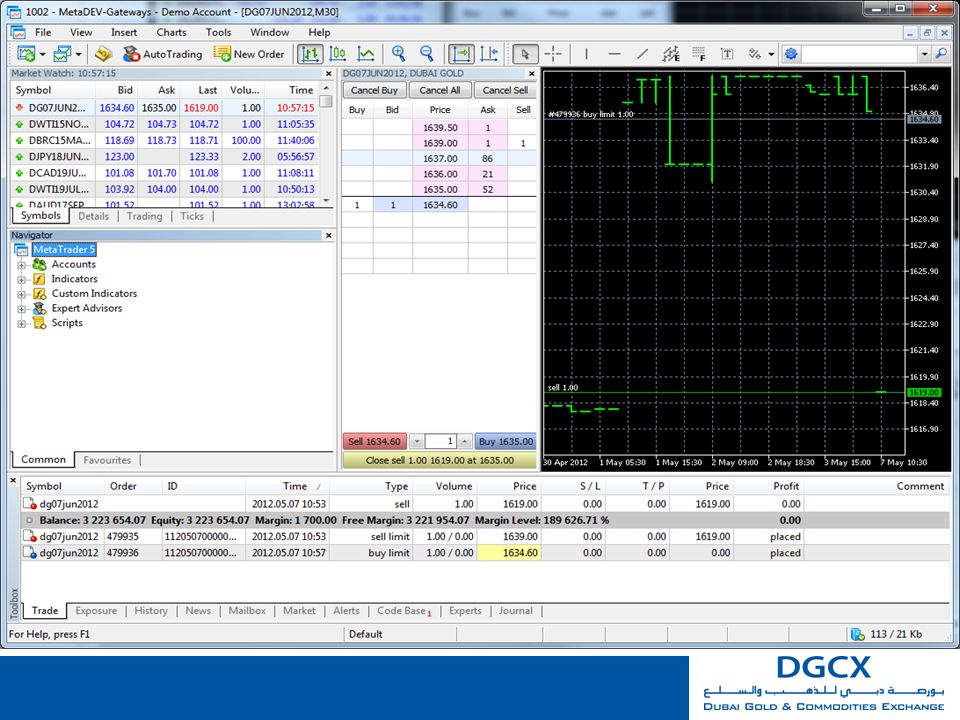Screen dimensions: 960x720
Task: Switch to Ticks tab in Market Watch
Action: tap(192, 216)
